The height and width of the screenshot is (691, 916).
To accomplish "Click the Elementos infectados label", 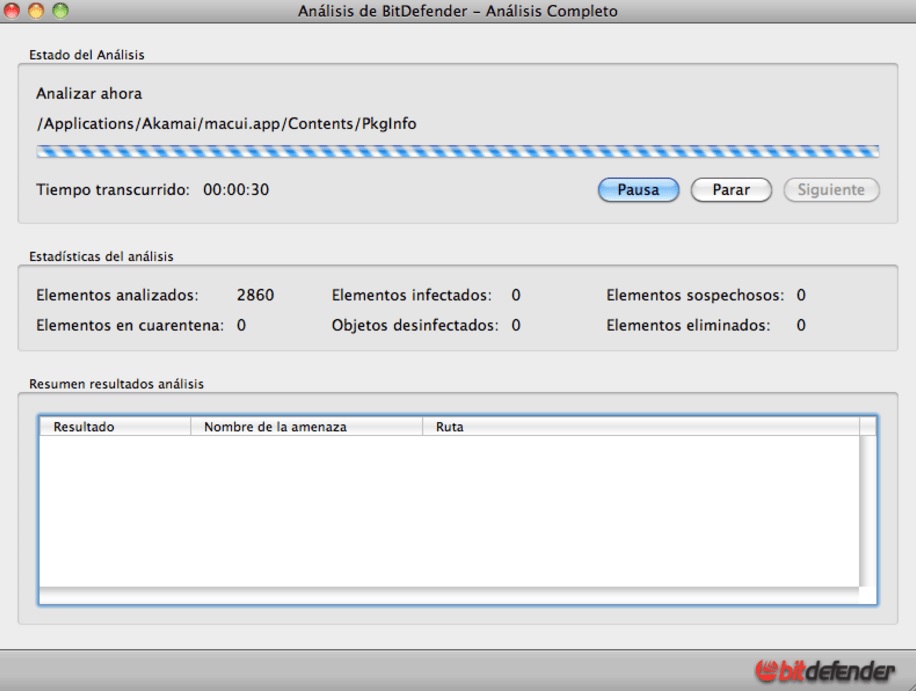I will tap(412, 295).
